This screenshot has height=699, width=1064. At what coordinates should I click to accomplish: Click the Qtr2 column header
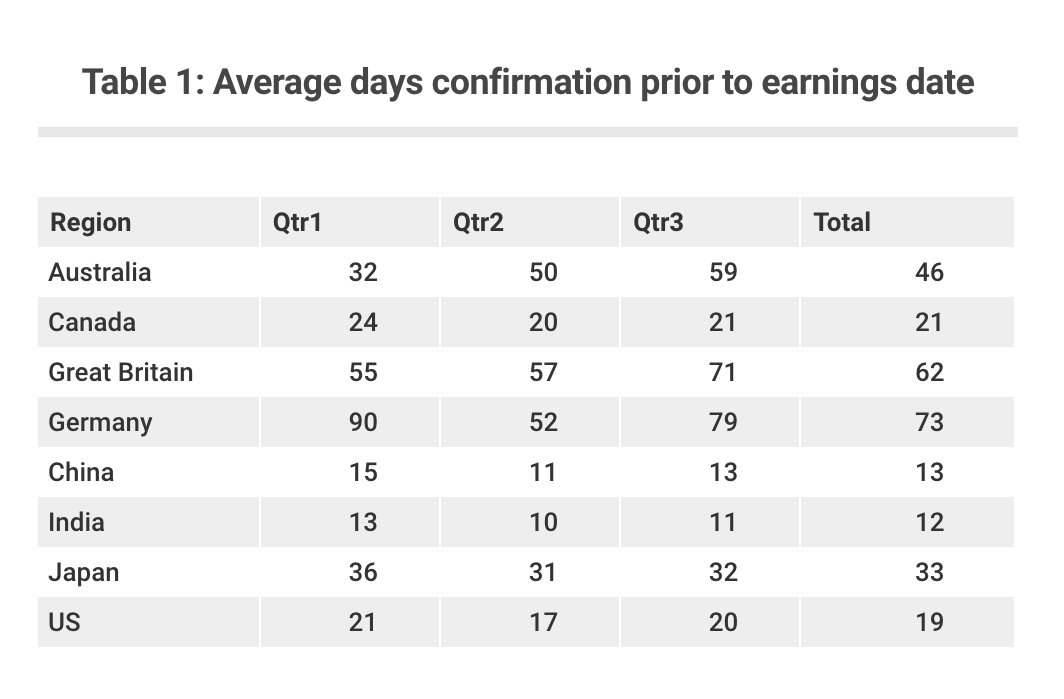[x=478, y=223]
